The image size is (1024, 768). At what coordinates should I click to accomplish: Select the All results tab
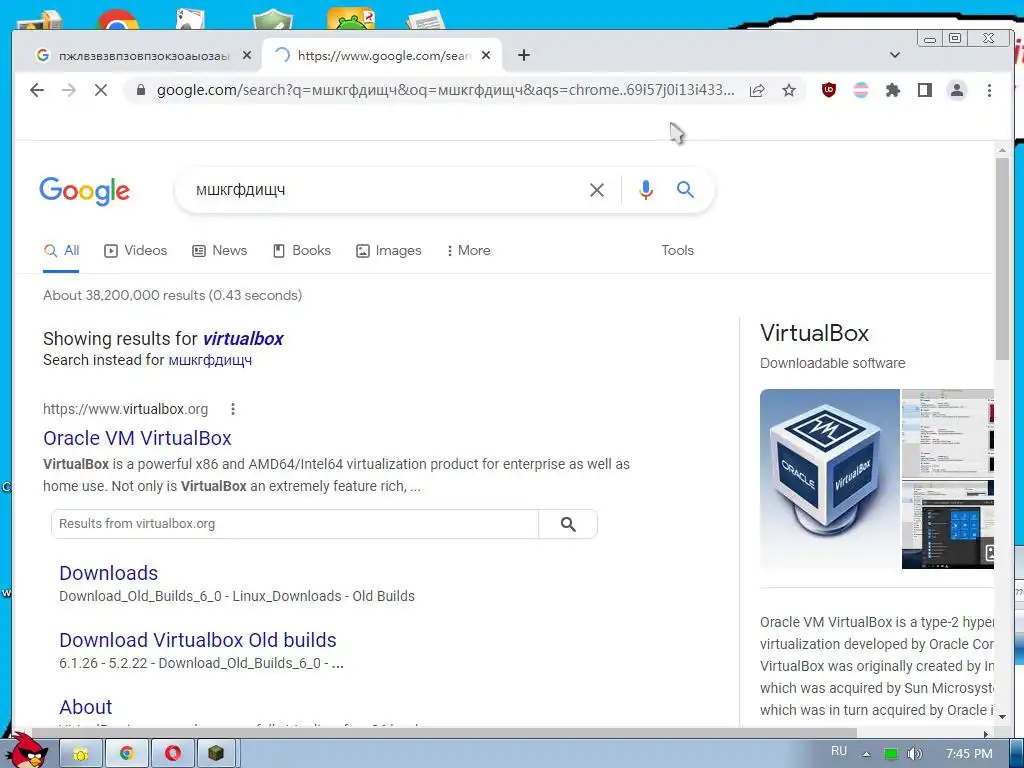point(61,251)
